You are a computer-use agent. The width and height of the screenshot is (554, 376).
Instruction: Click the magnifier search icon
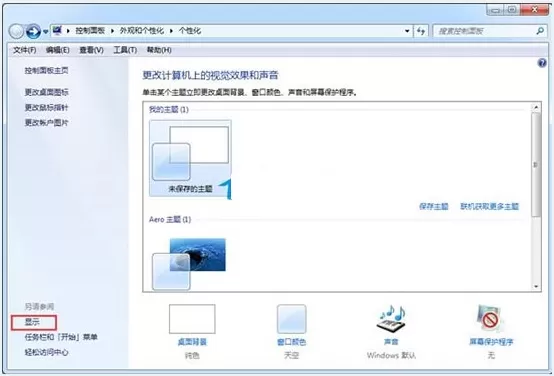tap(540, 31)
